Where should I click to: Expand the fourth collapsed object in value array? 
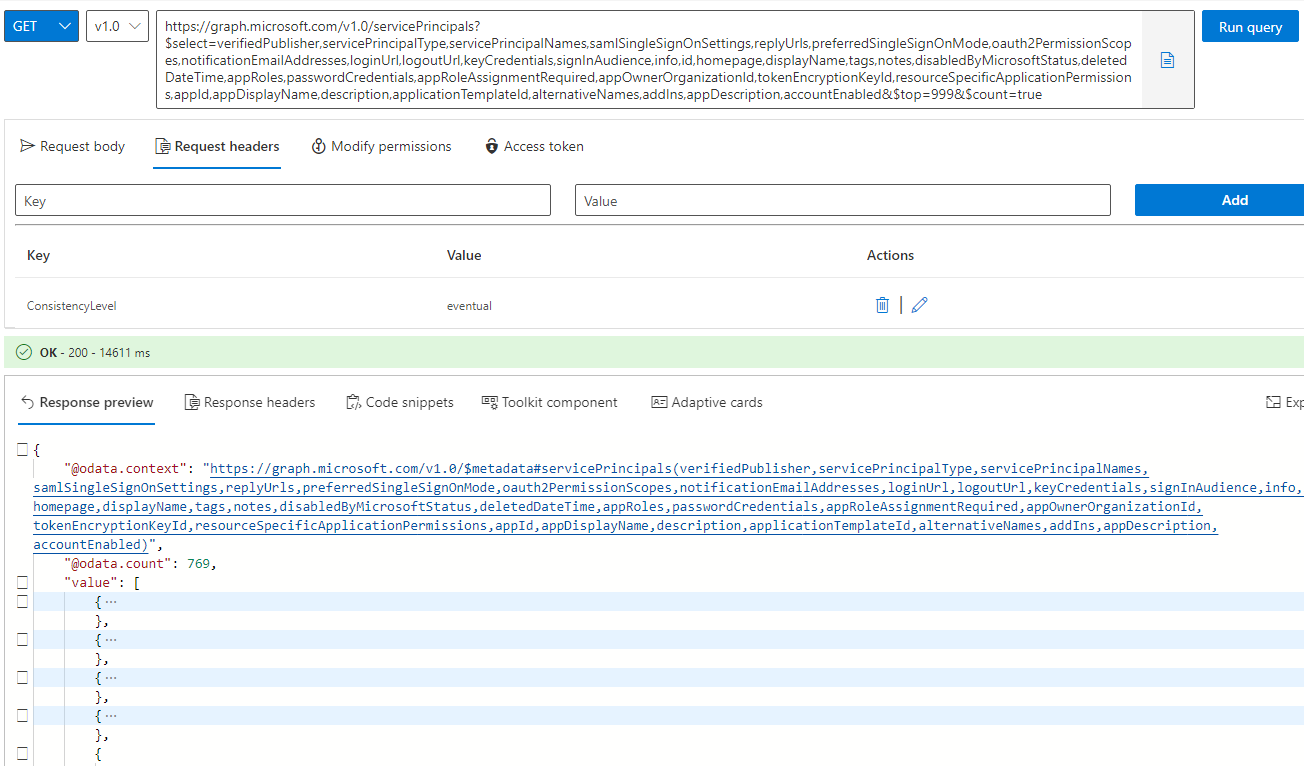(22, 715)
